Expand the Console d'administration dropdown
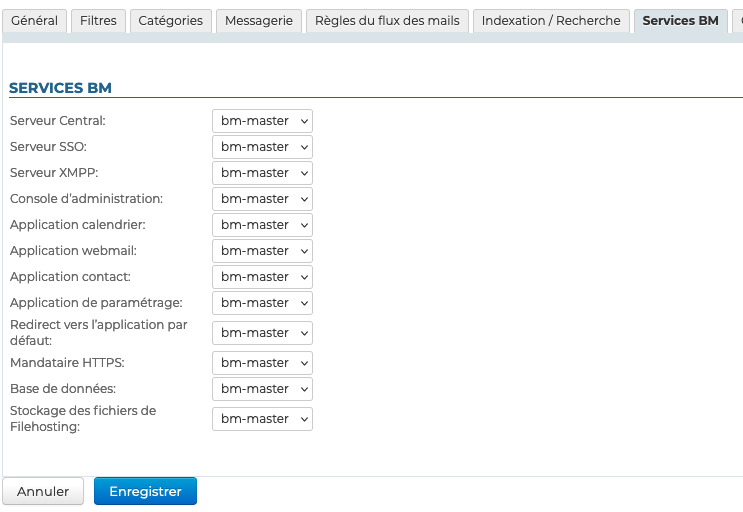The image size is (743, 512). (x=262, y=199)
